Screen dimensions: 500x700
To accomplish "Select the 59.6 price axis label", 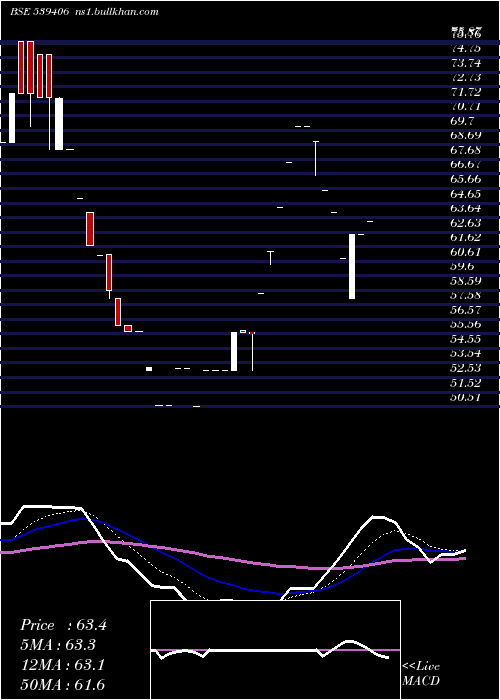I will pyautogui.click(x=463, y=267).
